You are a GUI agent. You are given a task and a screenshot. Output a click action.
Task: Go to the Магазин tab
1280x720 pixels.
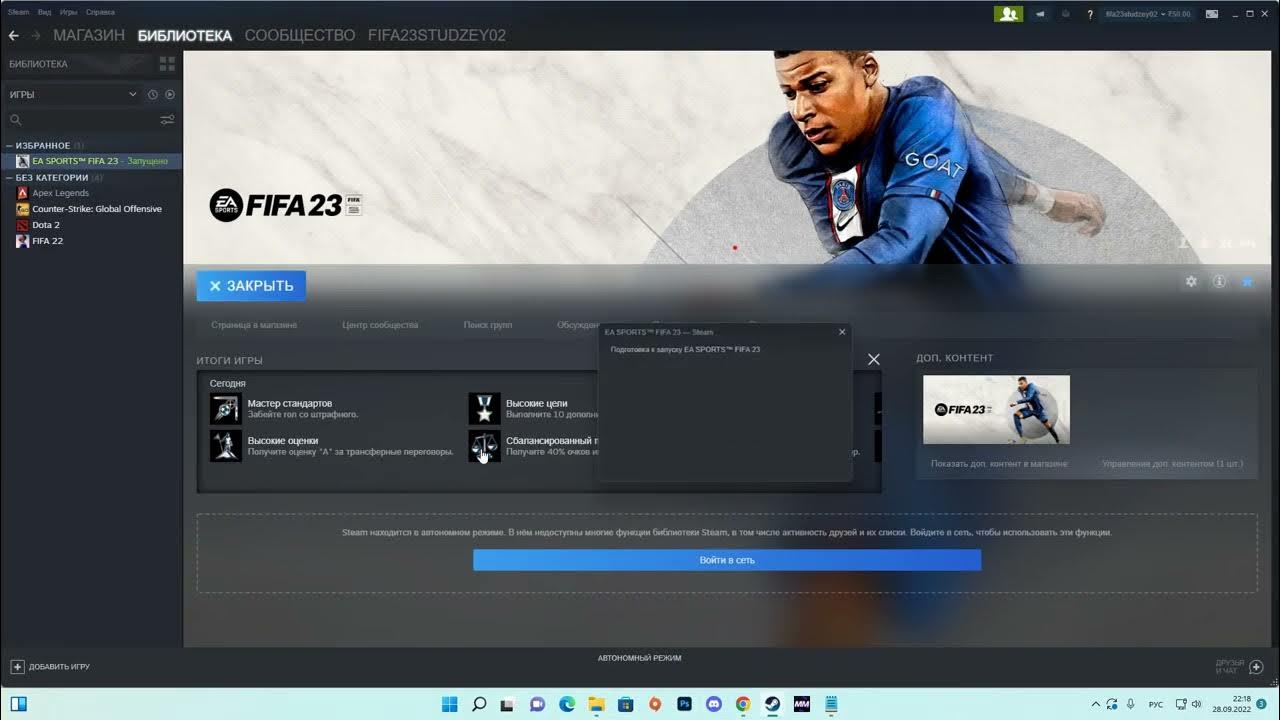click(89, 35)
